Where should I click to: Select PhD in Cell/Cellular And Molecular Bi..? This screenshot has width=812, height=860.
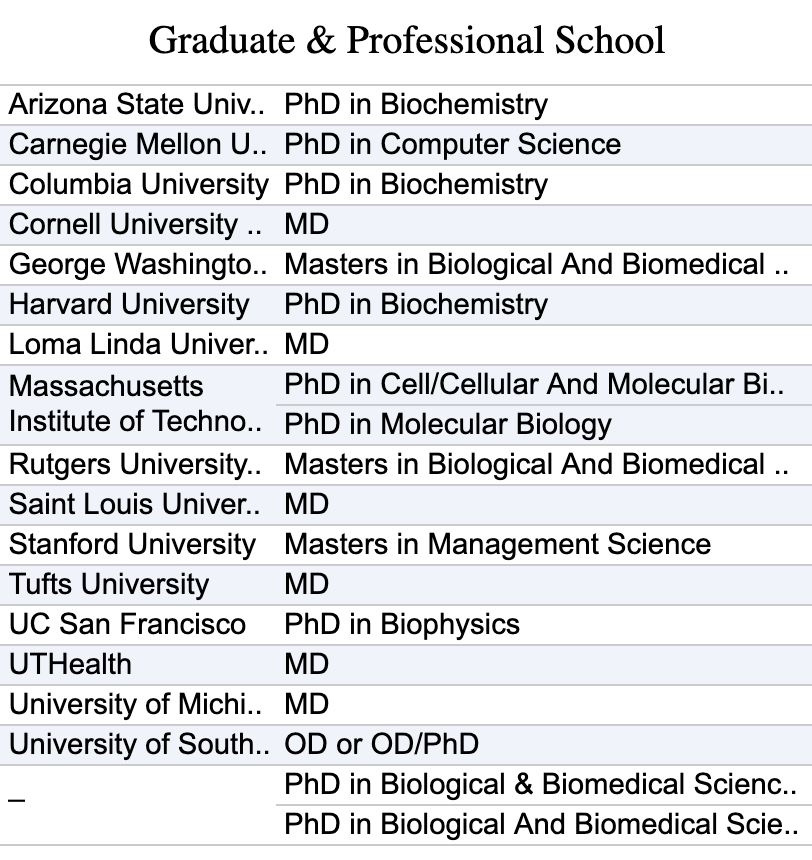534,384
